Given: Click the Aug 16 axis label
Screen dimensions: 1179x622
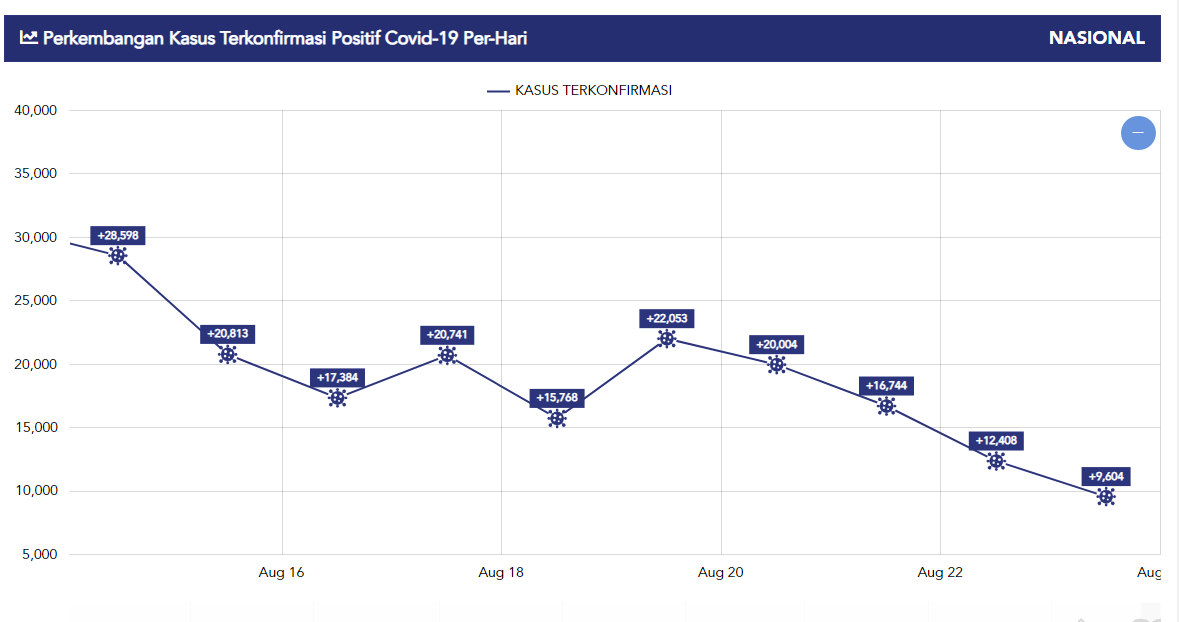Looking at the screenshot, I should tap(281, 572).
